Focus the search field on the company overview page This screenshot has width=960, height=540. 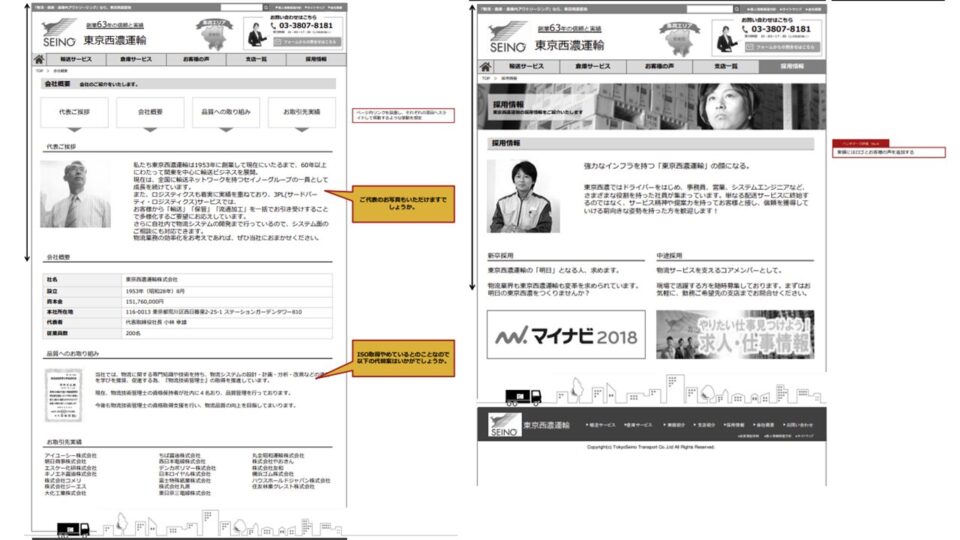coord(241,7)
